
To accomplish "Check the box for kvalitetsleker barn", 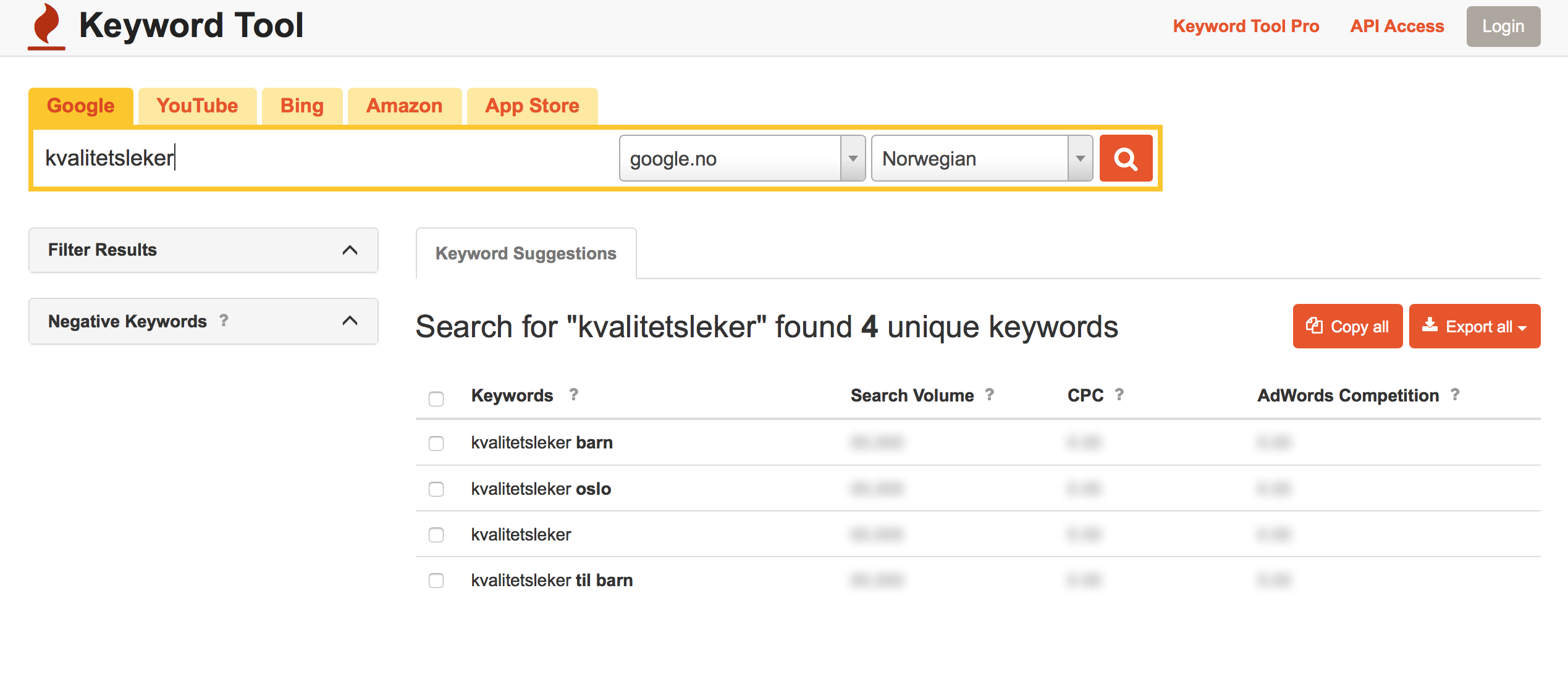I will coord(436,444).
